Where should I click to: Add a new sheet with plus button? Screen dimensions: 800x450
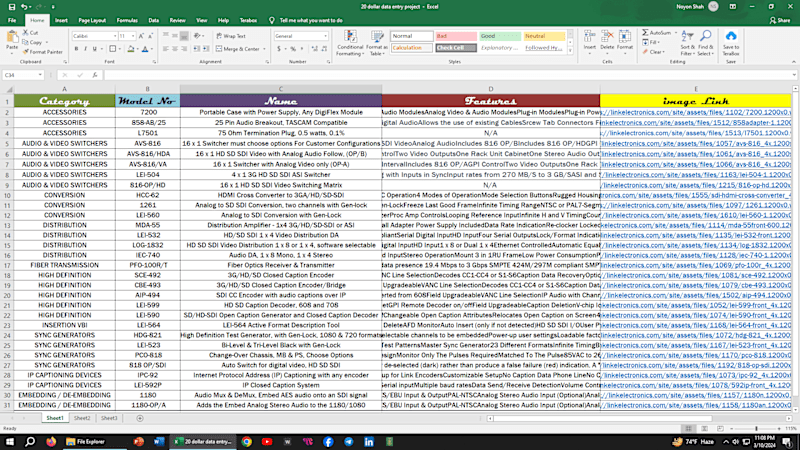click(x=140, y=418)
